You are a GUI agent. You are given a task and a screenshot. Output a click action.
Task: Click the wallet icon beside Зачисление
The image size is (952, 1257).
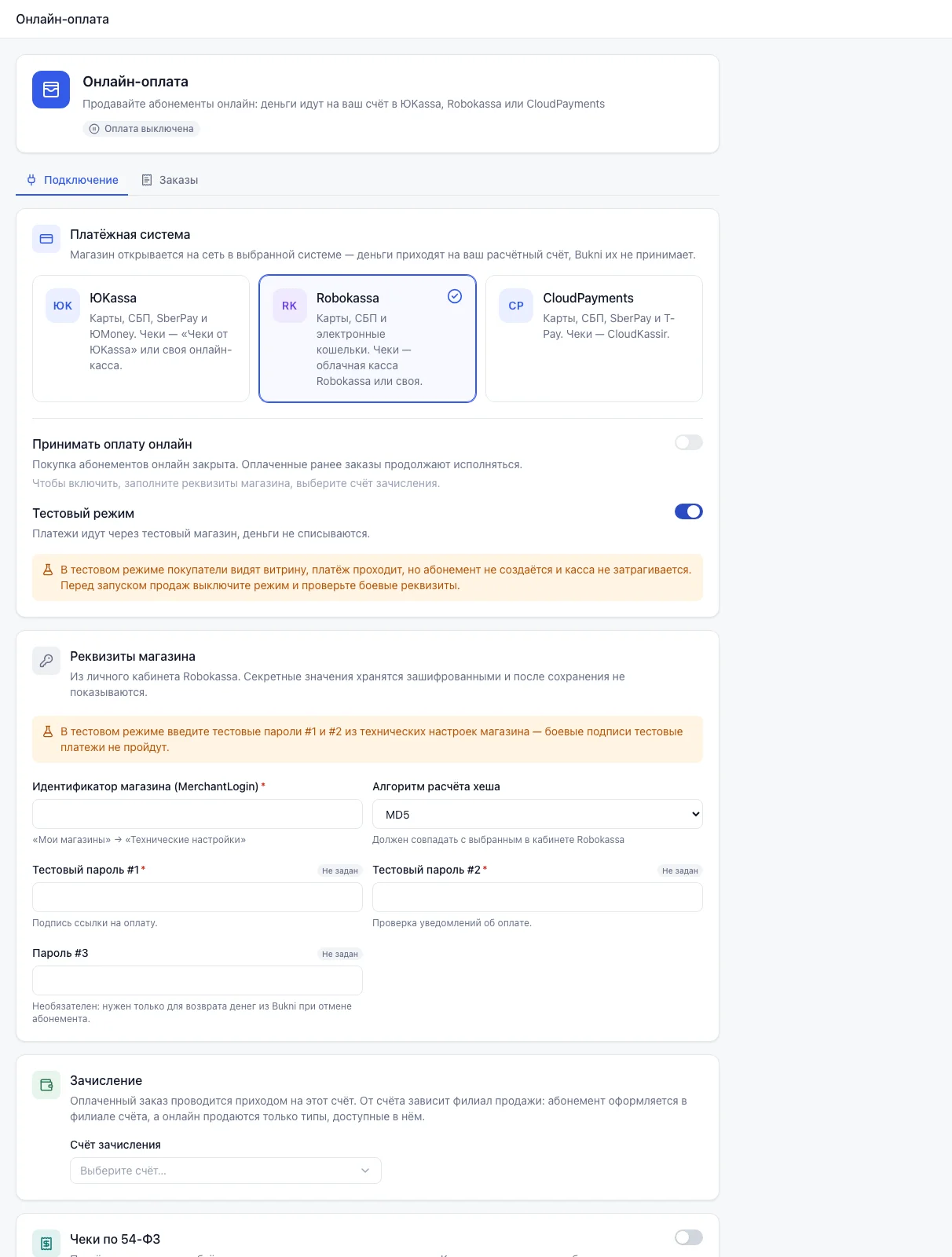tap(46, 1085)
